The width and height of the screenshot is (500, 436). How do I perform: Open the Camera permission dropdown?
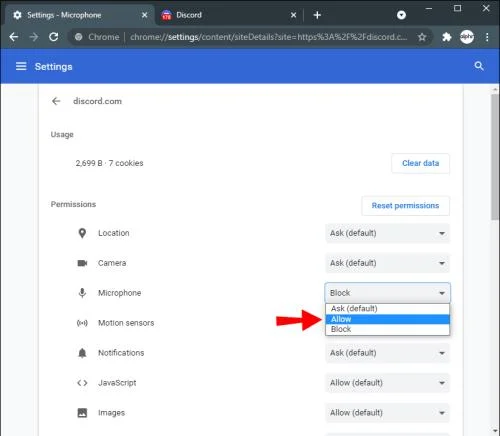(x=387, y=263)
